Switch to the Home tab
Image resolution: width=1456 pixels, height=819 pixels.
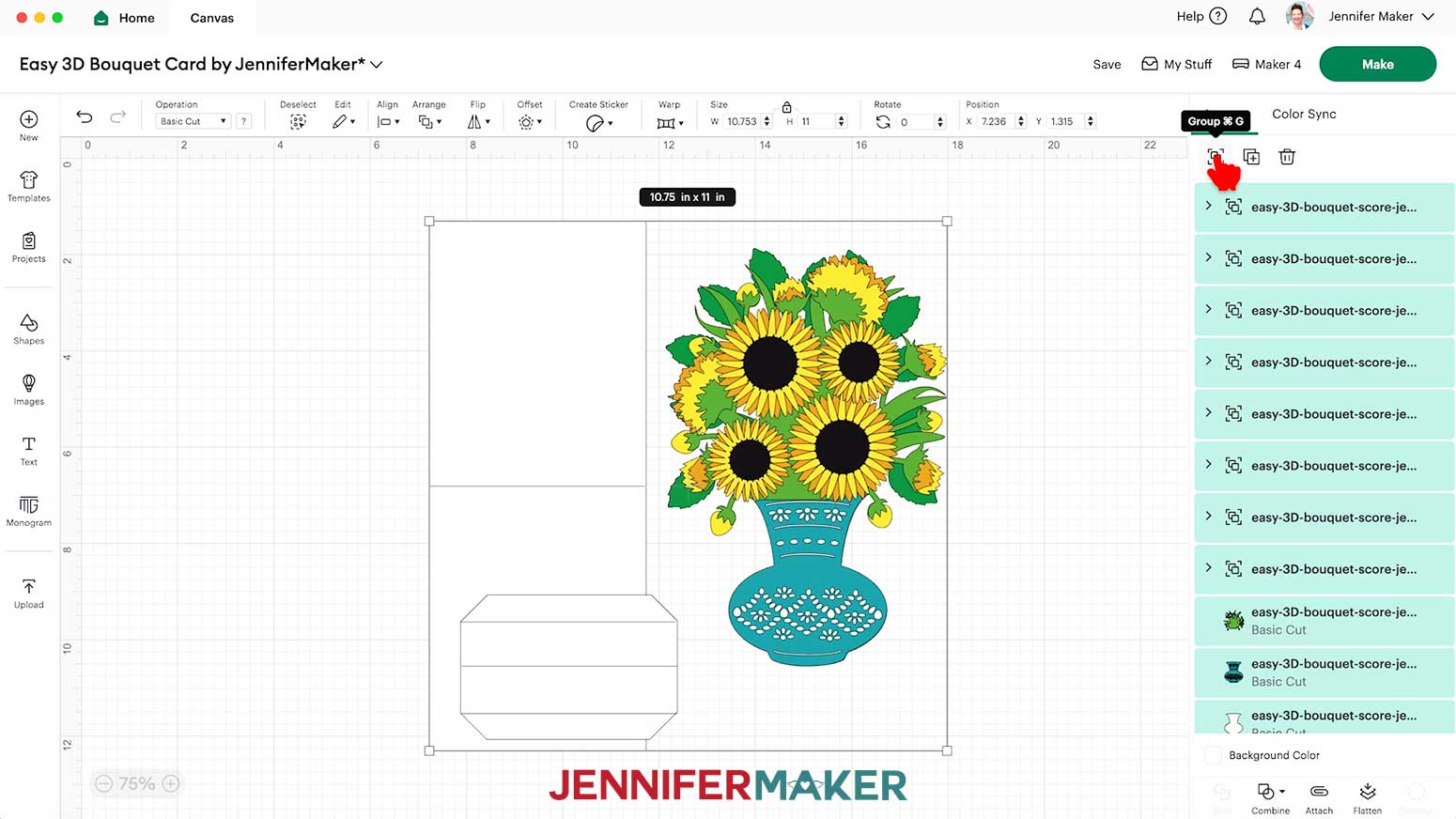click(124, 18)
